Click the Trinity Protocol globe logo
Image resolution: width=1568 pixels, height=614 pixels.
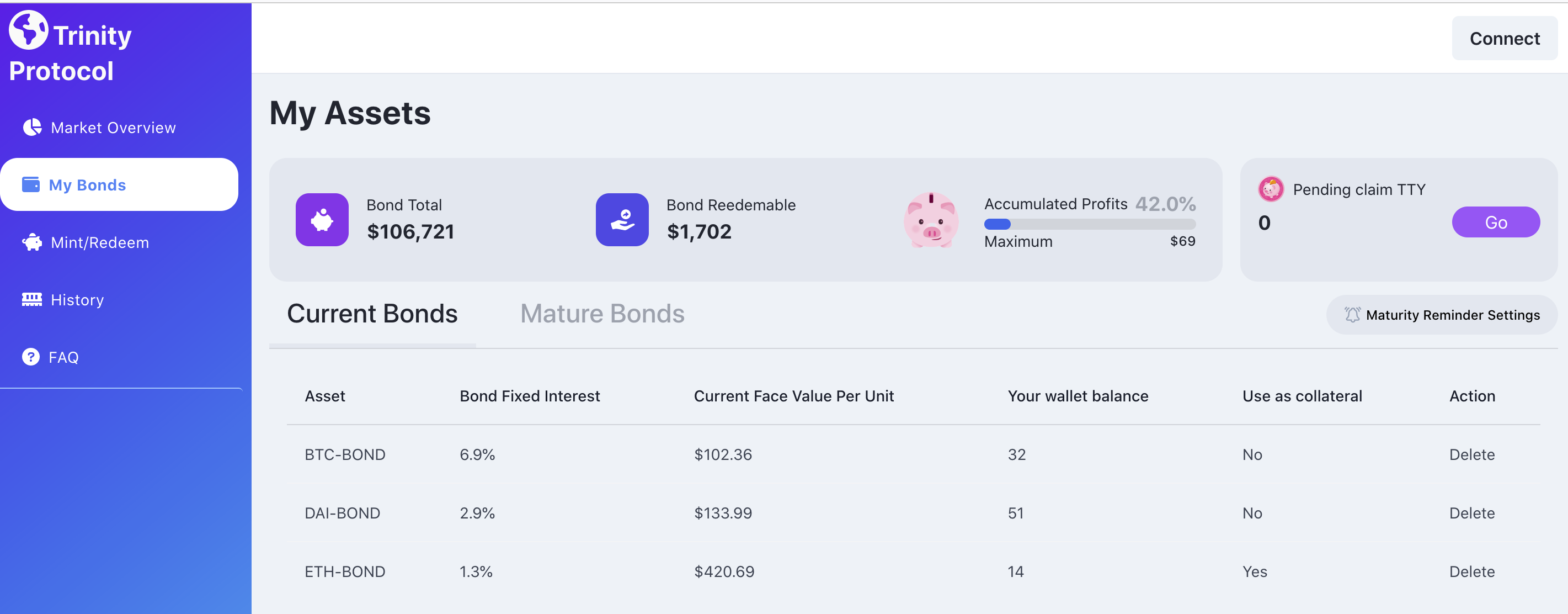click(x=28, y=30)
